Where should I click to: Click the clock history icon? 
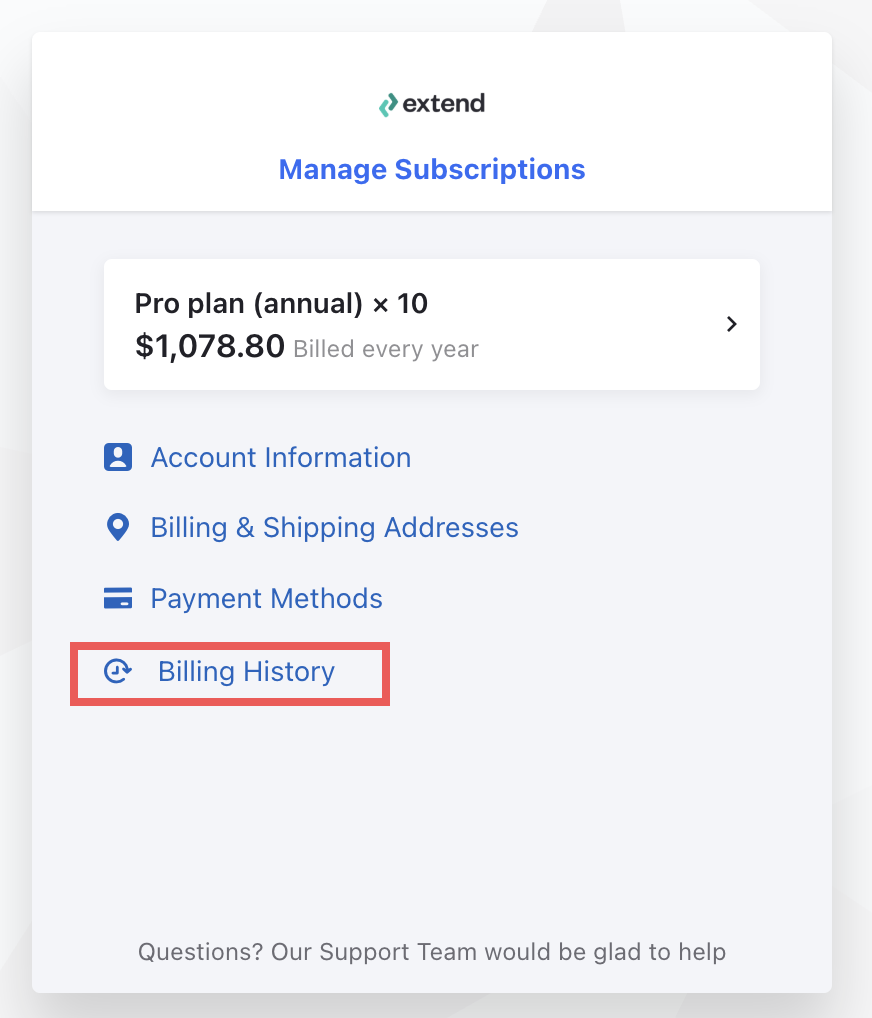tap(118, 671)
